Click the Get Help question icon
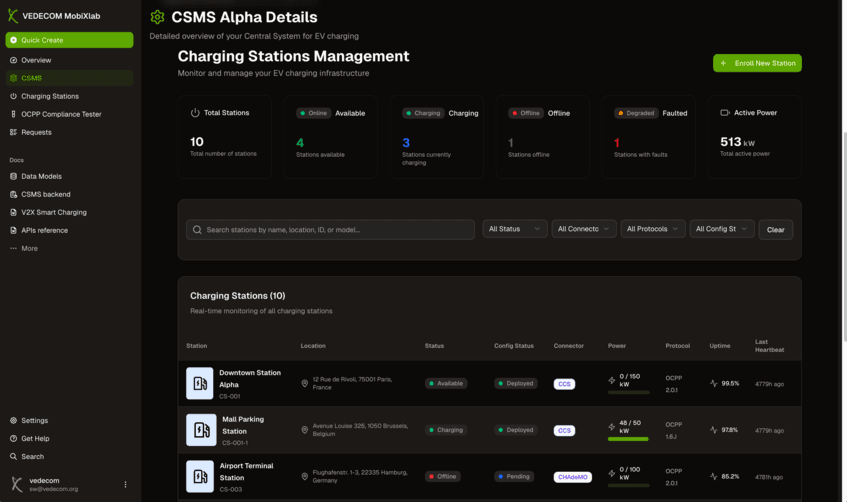 (x=14, y=438)
